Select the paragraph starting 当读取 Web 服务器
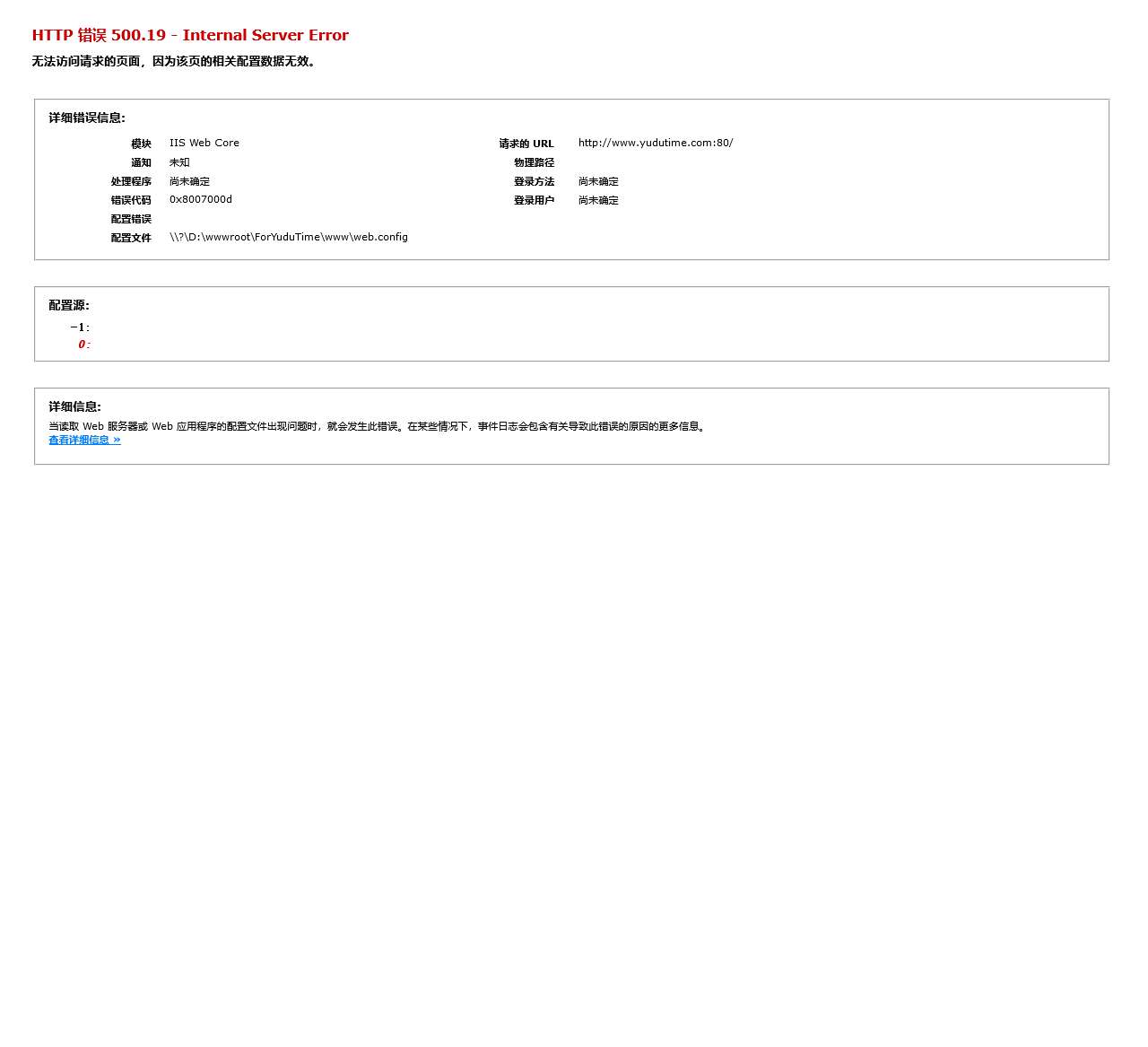 (x=378, y=426)
